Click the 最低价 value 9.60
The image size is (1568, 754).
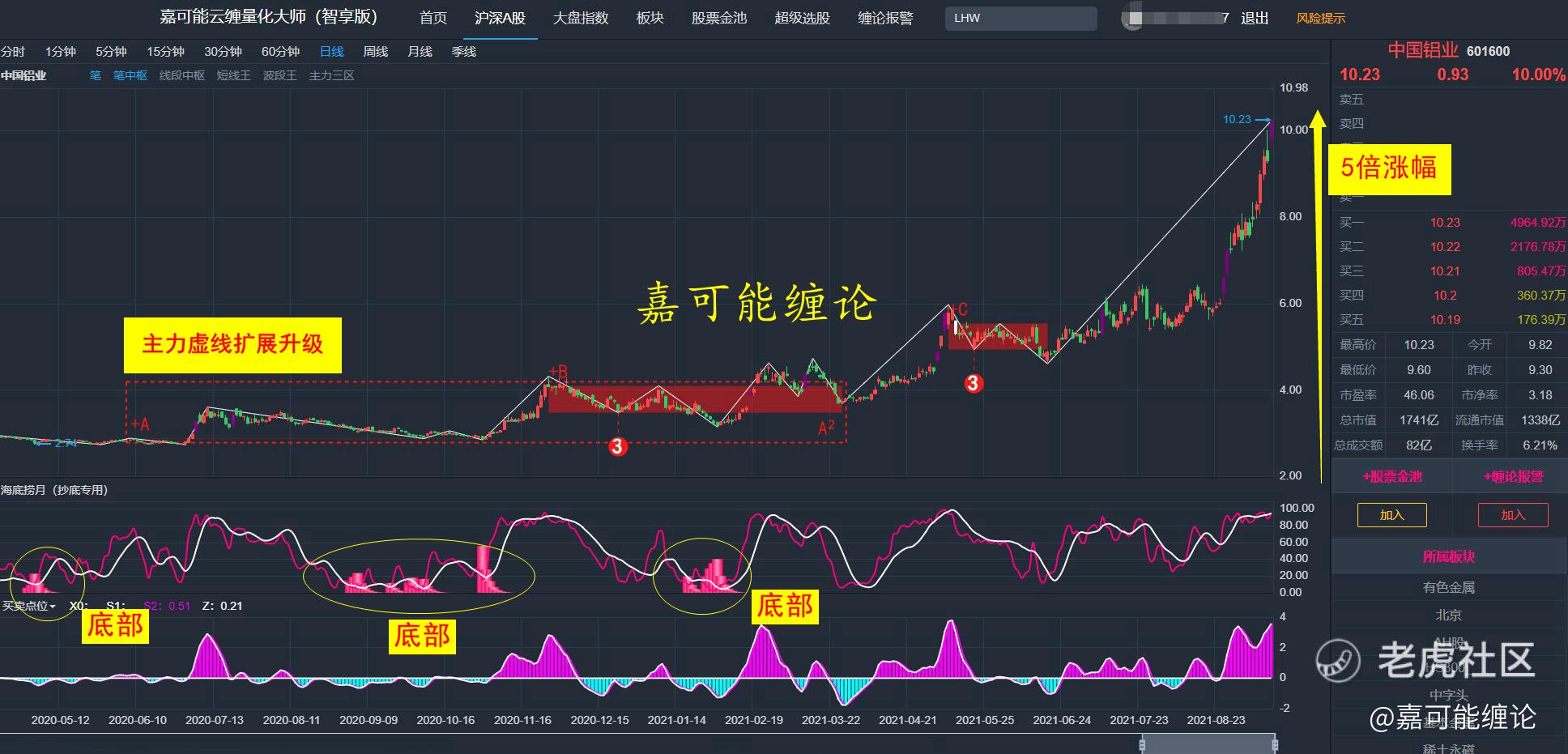click(x=1419, y=370)
